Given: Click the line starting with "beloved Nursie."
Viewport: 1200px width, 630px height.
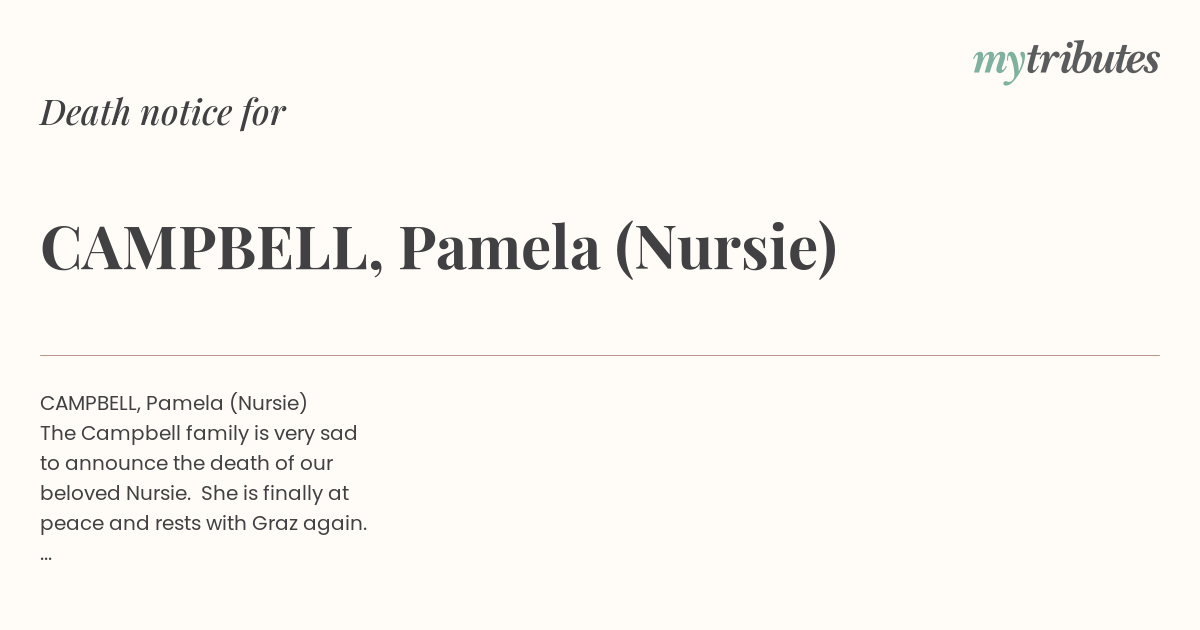Looking at the screenshot, I should pyautogui.click(x=194, y=493).
